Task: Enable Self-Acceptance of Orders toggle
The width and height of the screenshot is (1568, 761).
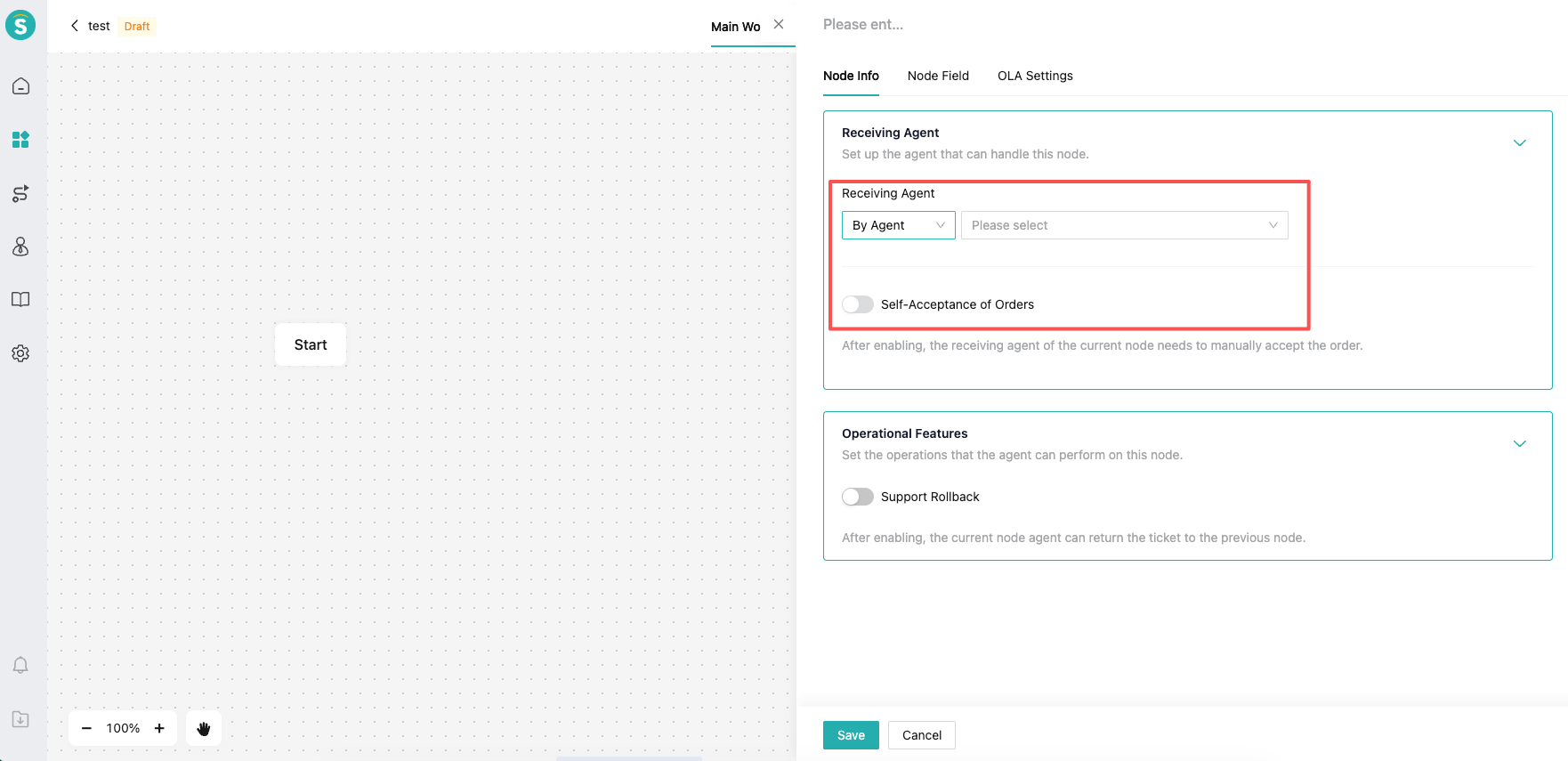Action: (x=858, y=304)
